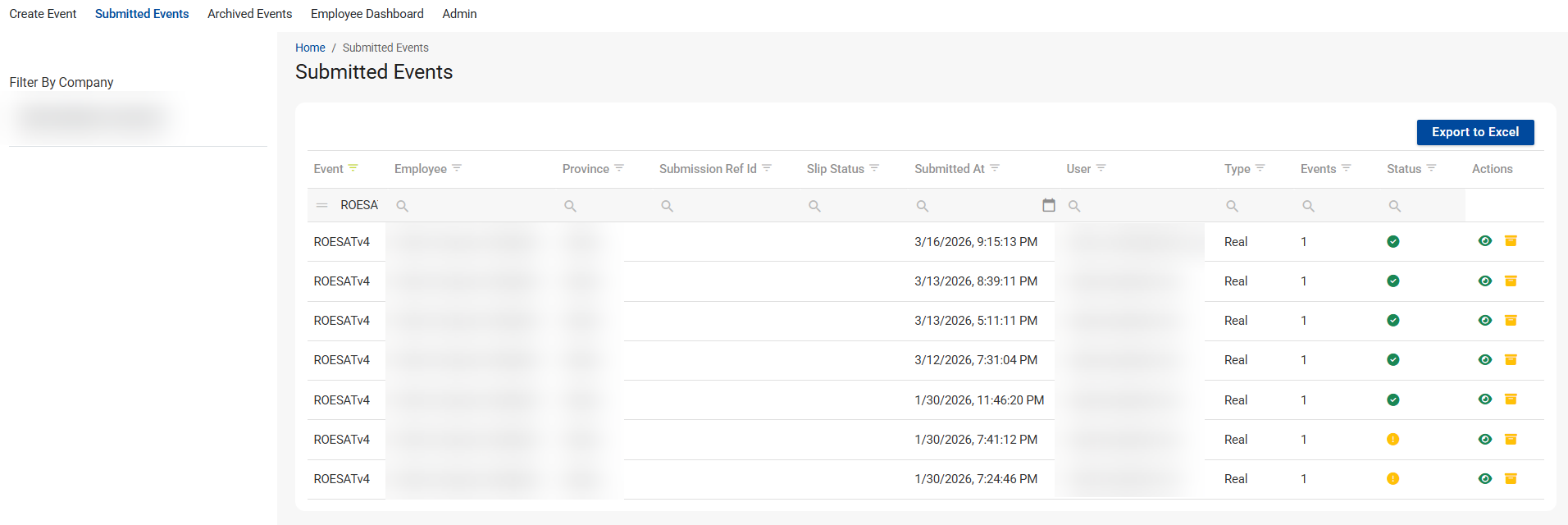1568x525 pixels.
Task: View the event submitted 3/16/2026 9:15:13 PM
Action: pos(1484,241)
